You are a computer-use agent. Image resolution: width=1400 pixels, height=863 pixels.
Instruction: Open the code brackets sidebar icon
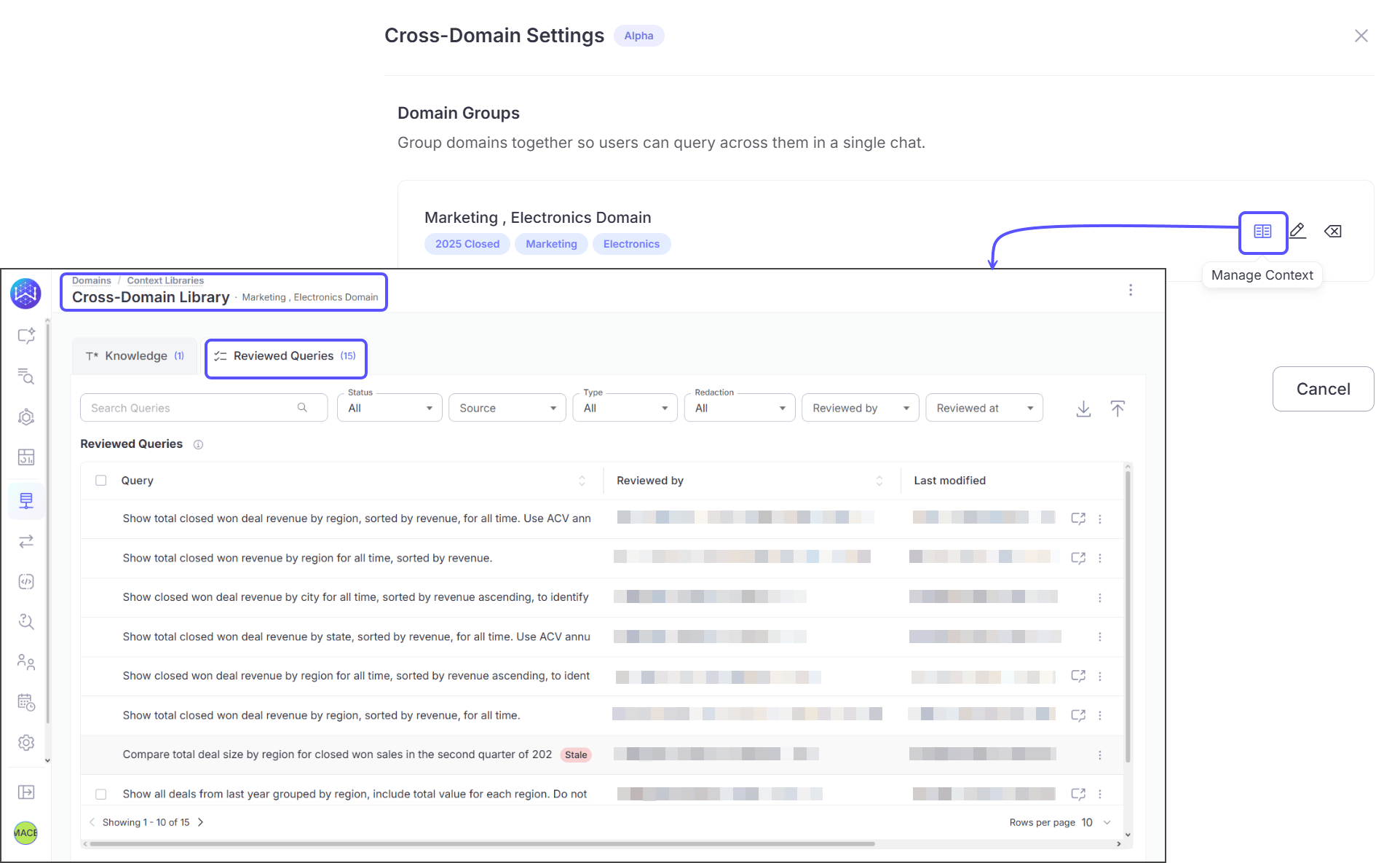click(x=26, y=581)
